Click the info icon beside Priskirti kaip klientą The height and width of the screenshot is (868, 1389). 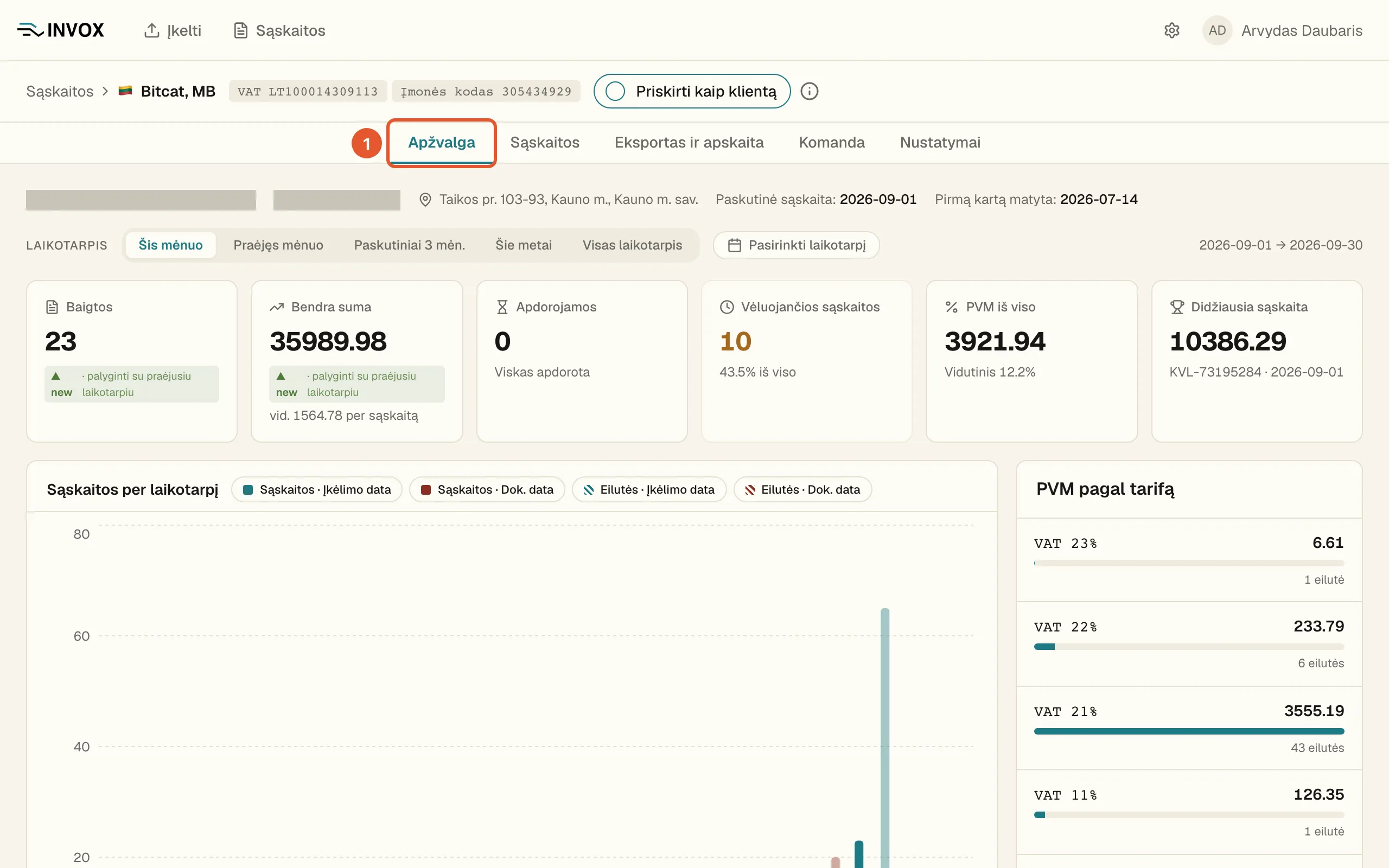tap(810, 91)
